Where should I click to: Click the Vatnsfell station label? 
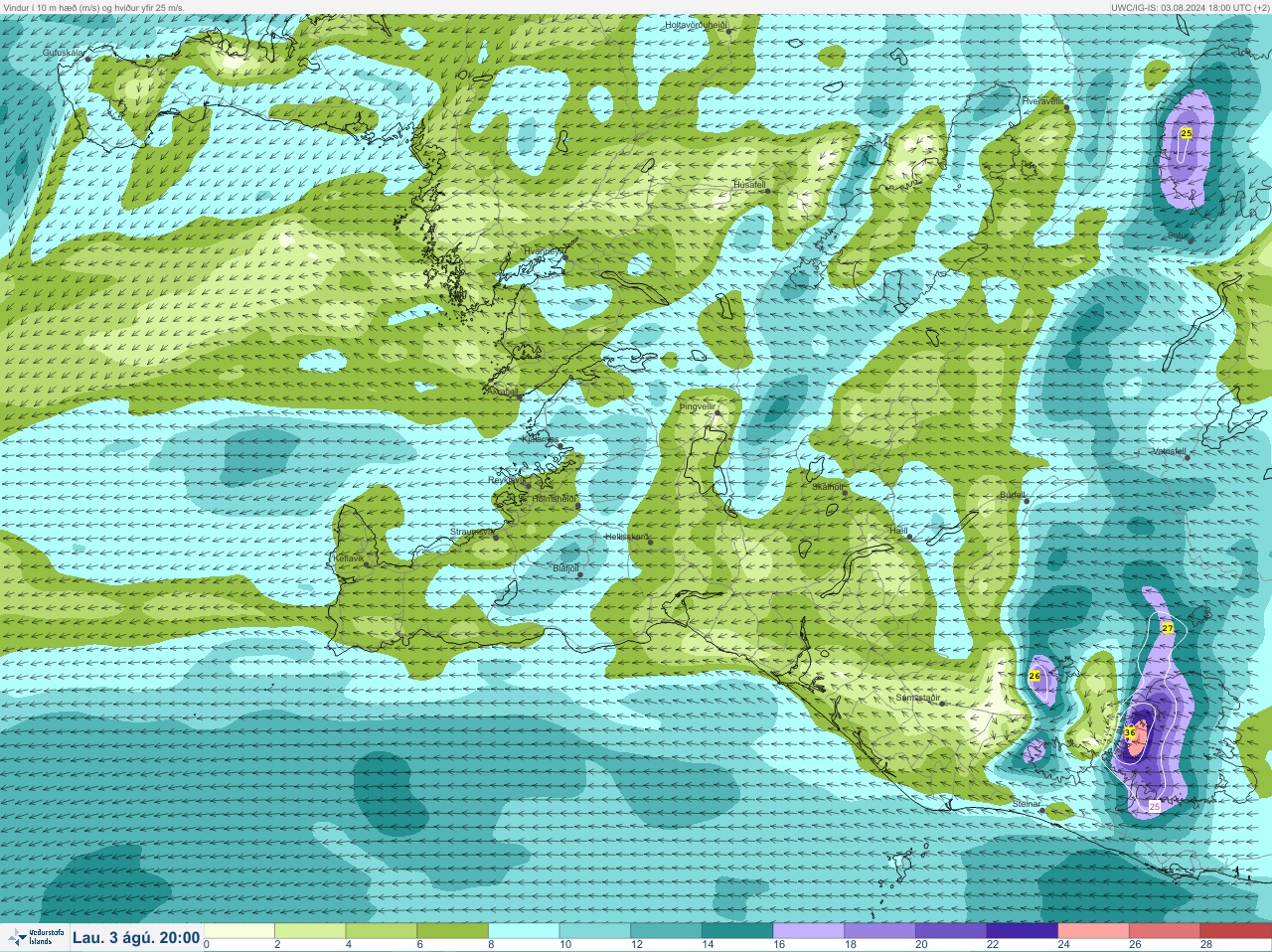(1169, 450)
